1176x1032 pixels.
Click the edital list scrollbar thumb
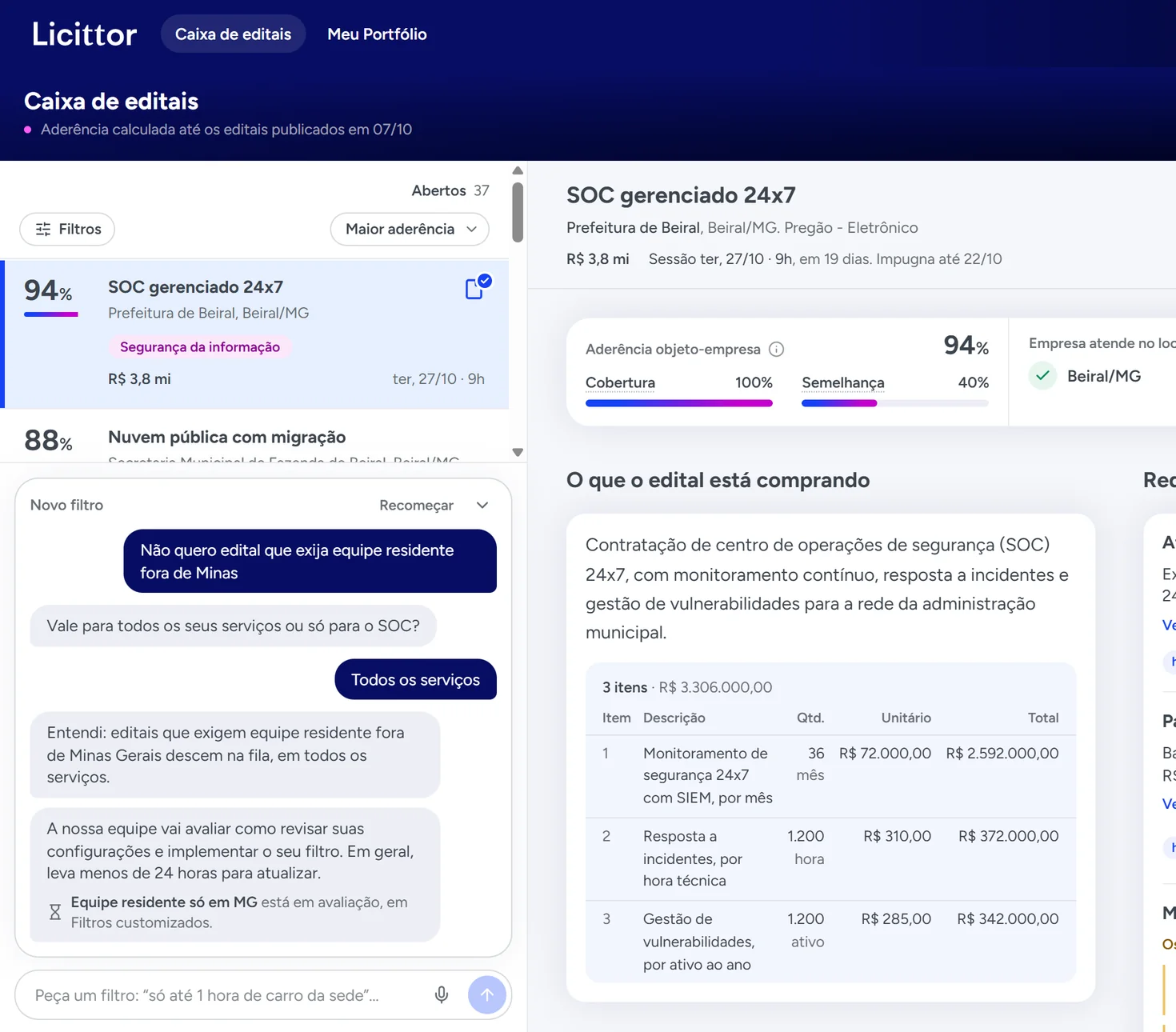click(x=518, y=212)
